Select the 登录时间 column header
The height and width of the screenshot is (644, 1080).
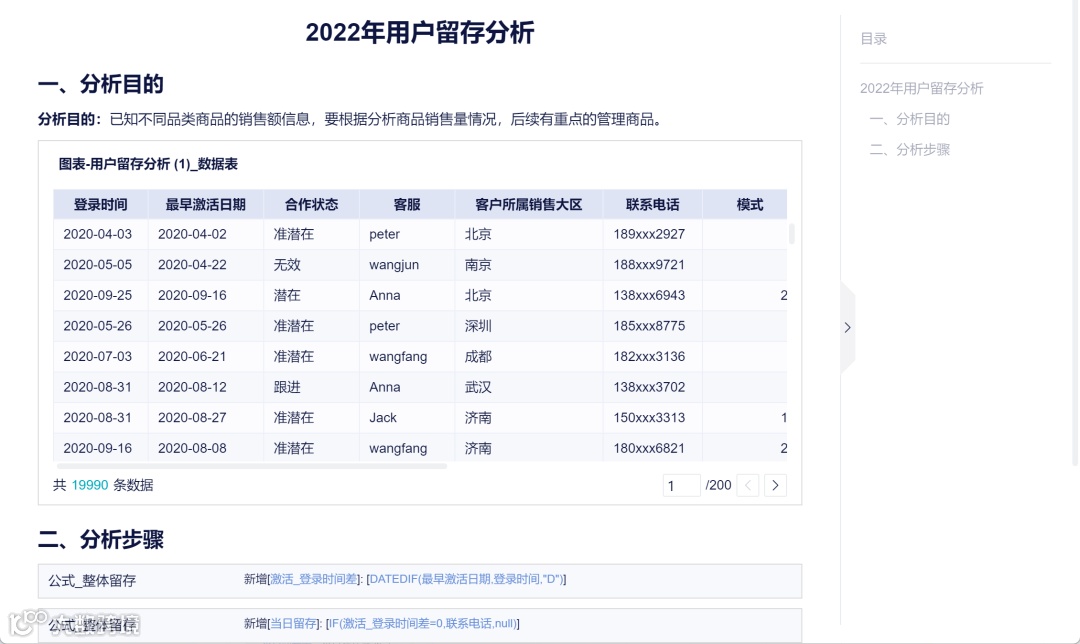99,204
